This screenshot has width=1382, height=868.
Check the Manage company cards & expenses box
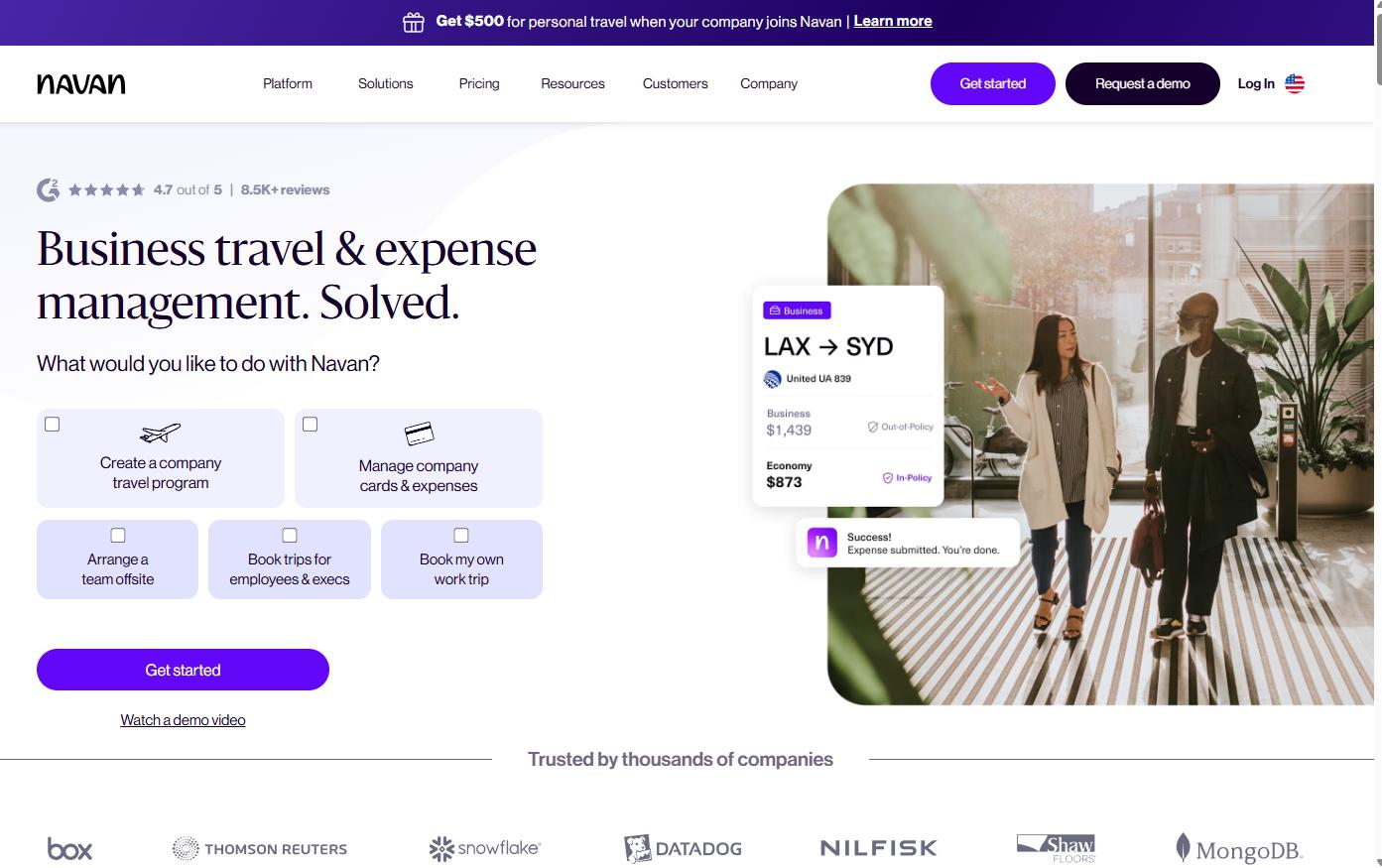[x=311, y=425]
